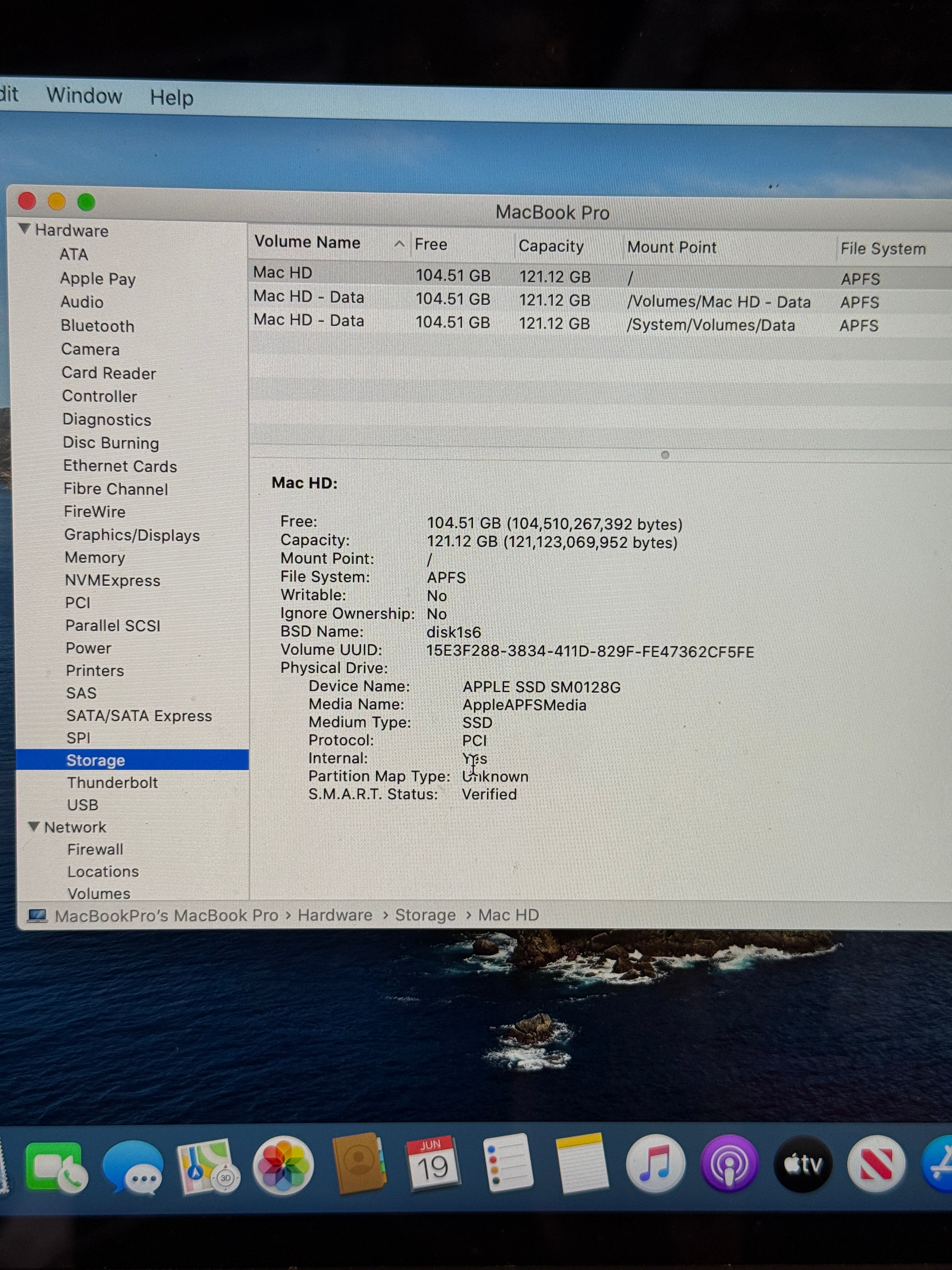Select PCI in sidebar
Viewport: 952px width, 1270px height.
[x=77, y=603]
